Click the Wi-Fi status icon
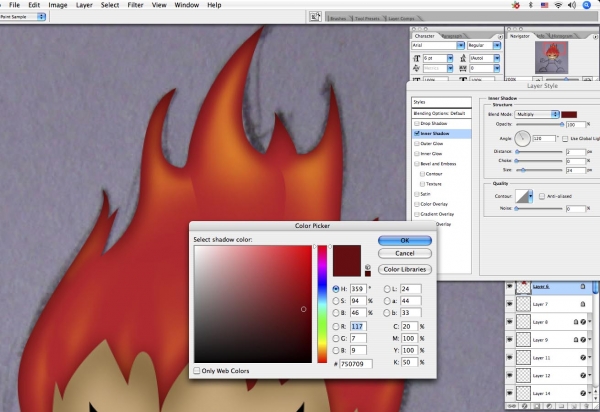600x412 pixels. click(558, 5)
